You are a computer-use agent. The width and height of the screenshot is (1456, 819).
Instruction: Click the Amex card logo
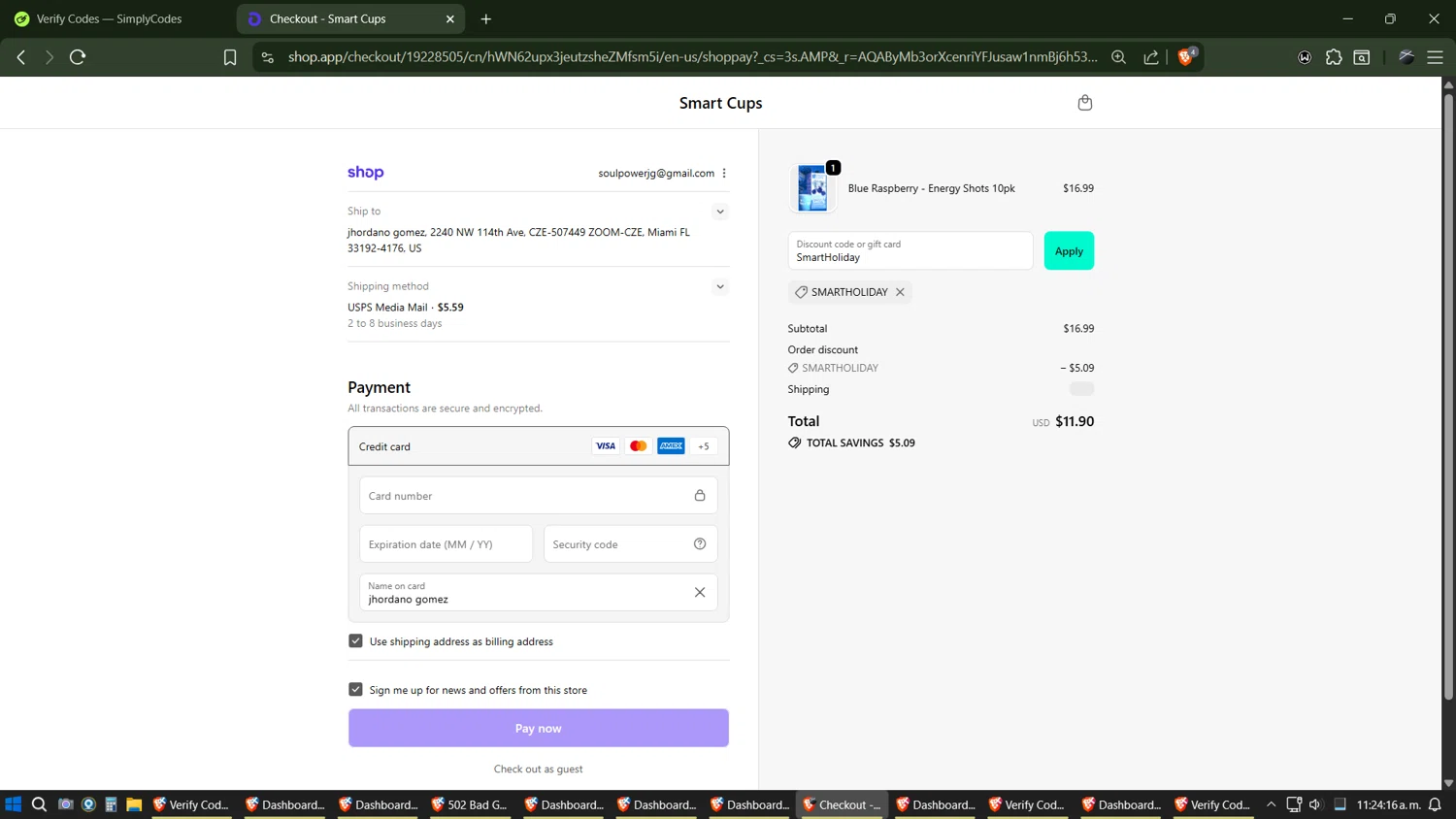tap(671, 446)
